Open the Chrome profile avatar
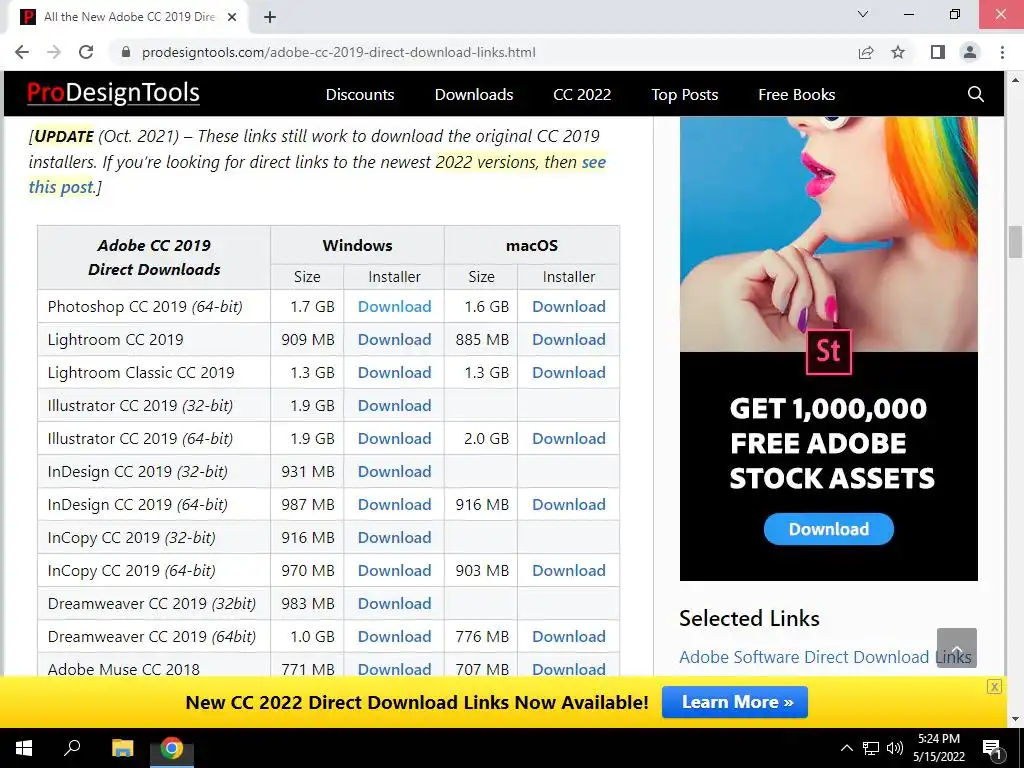This screenshot has height=768, width=1024. pyautogui.click(x=970, y=52)
